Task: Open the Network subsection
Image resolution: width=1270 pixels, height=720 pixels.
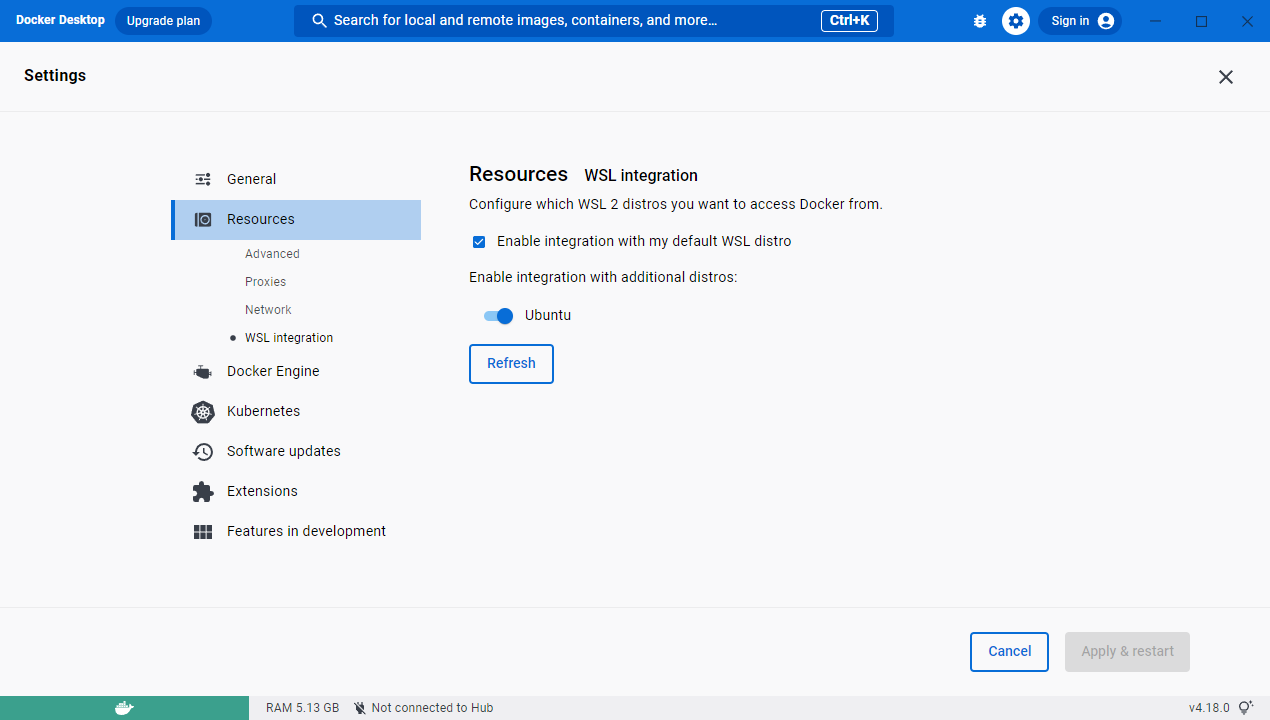Action: tap(268, 309)
